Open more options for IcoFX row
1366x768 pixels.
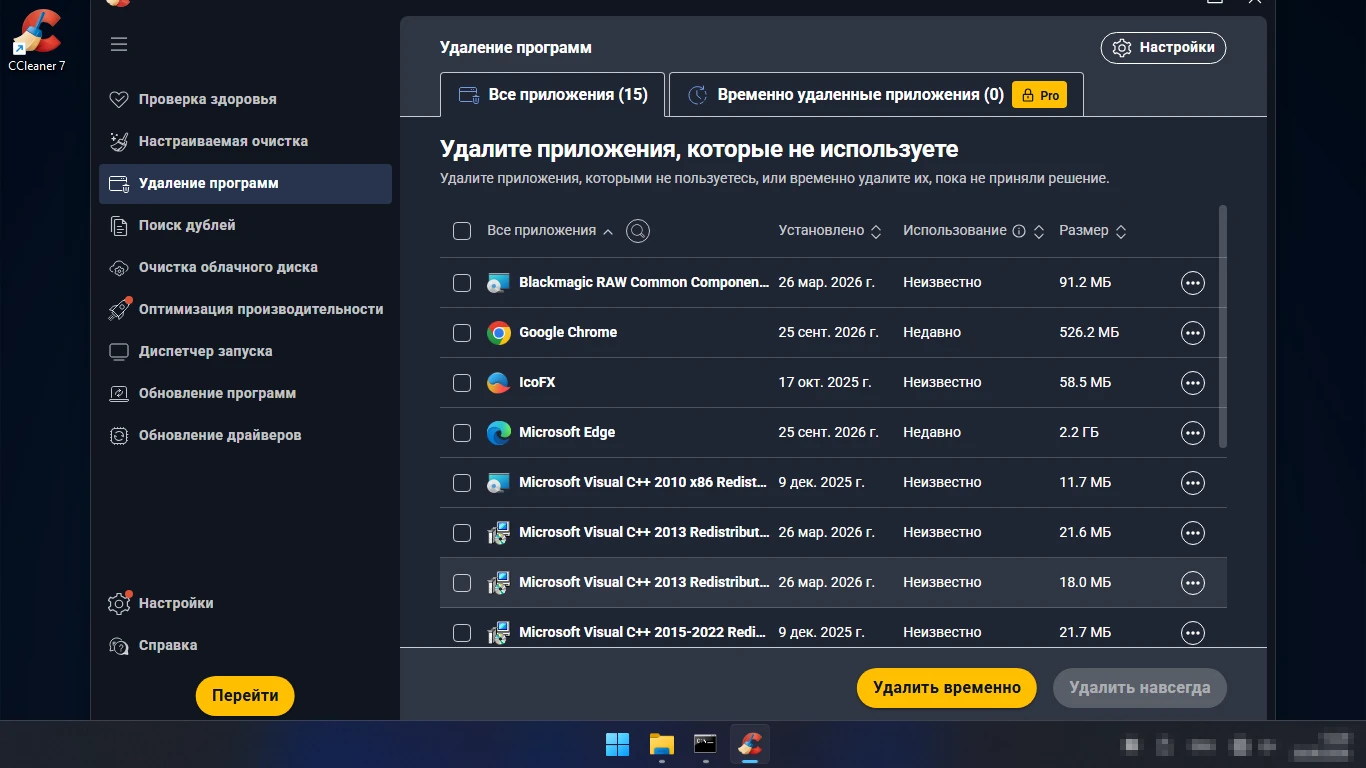coord(1193,383)
